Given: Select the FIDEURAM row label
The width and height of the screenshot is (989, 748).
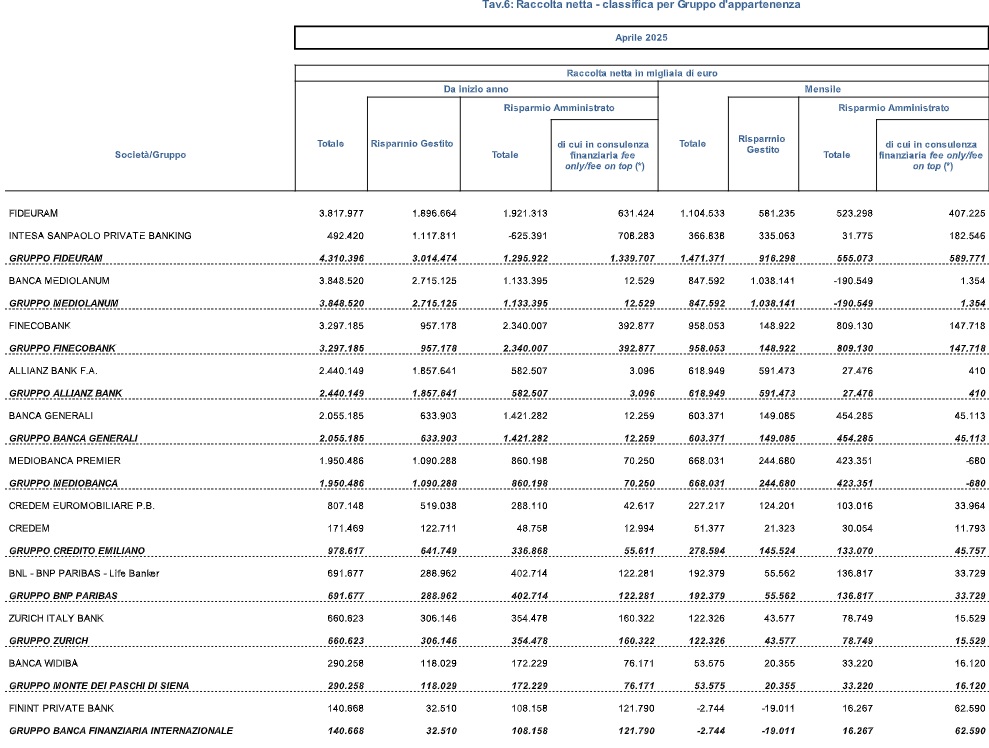Looking at the screenshot, I should [x=33, y=213].
